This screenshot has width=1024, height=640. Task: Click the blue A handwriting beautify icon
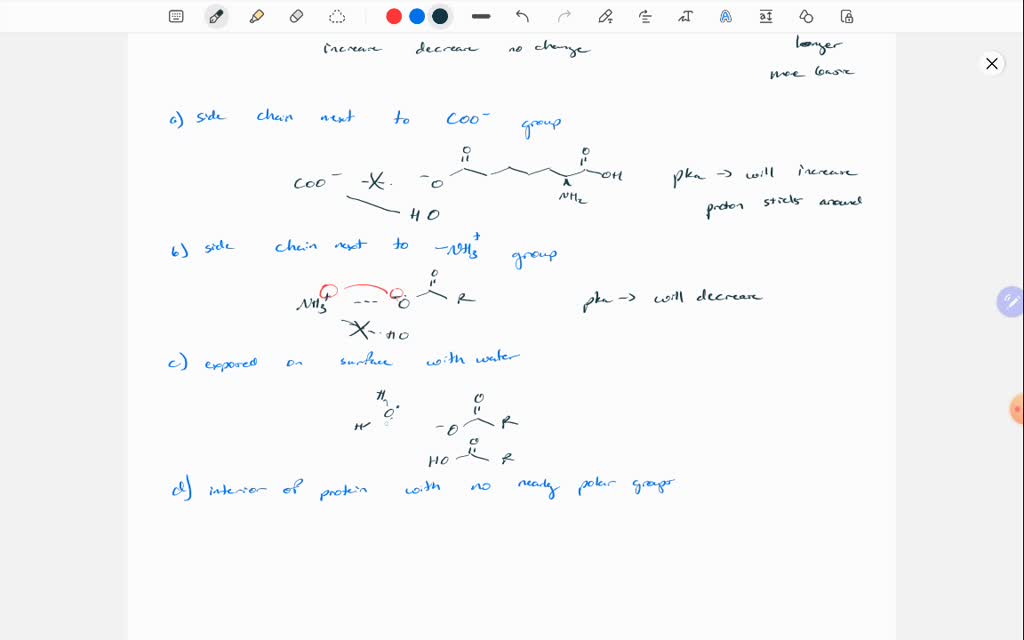(725, 16)
